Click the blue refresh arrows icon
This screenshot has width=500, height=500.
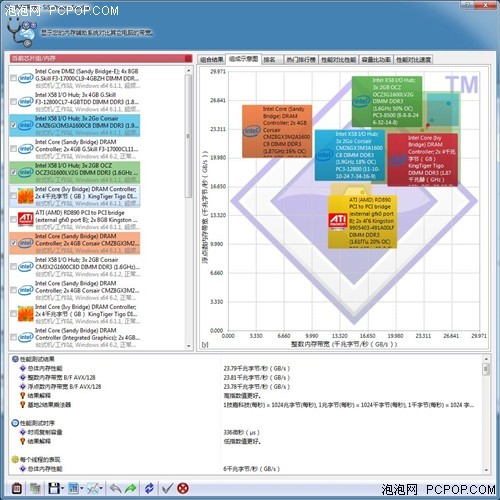click(149, 489)
